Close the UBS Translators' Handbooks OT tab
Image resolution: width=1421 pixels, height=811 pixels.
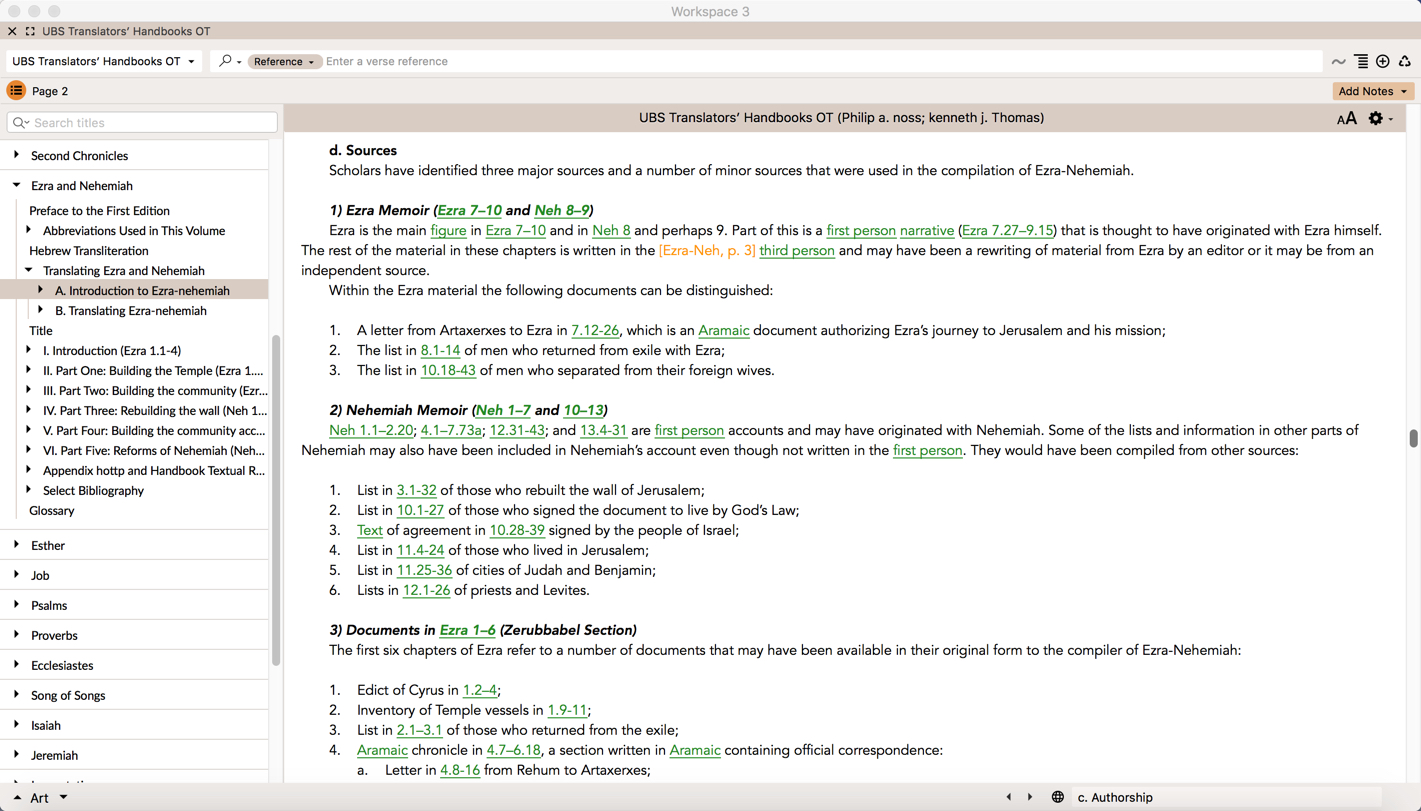coord(12,31)
